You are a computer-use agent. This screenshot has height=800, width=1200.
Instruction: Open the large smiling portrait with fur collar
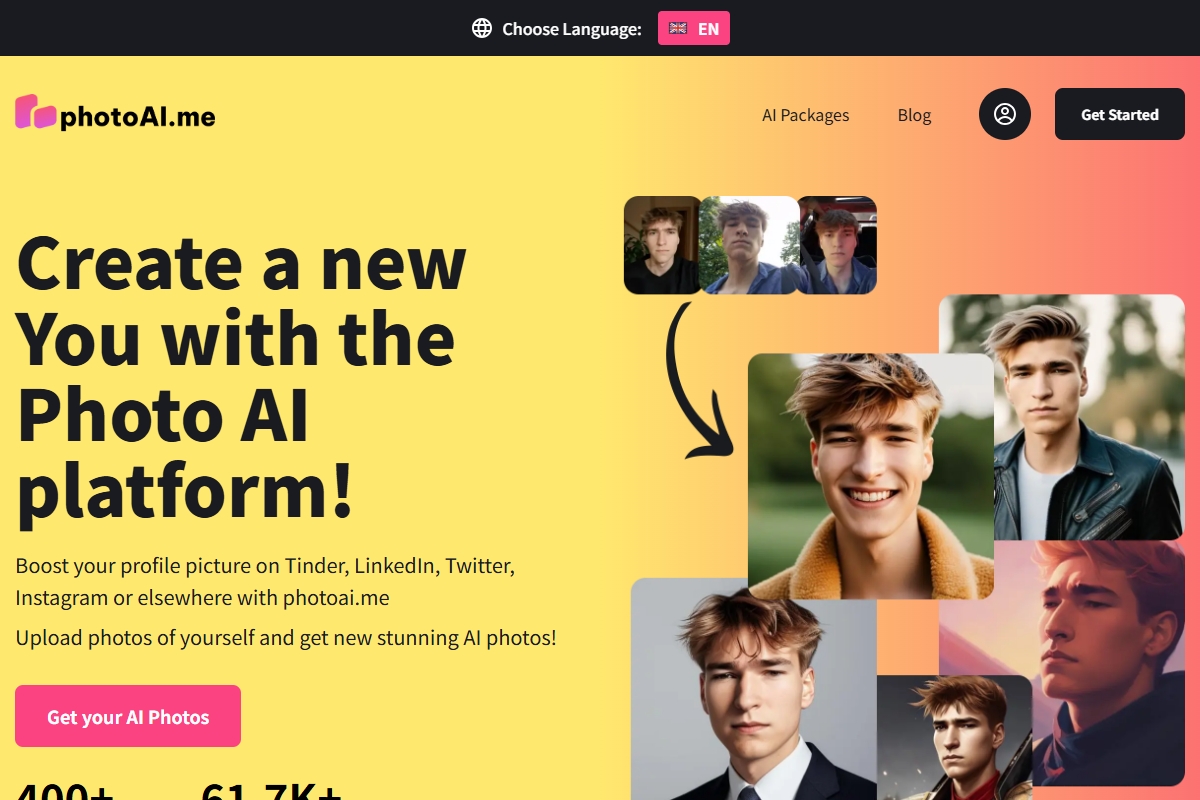[871, 476]
